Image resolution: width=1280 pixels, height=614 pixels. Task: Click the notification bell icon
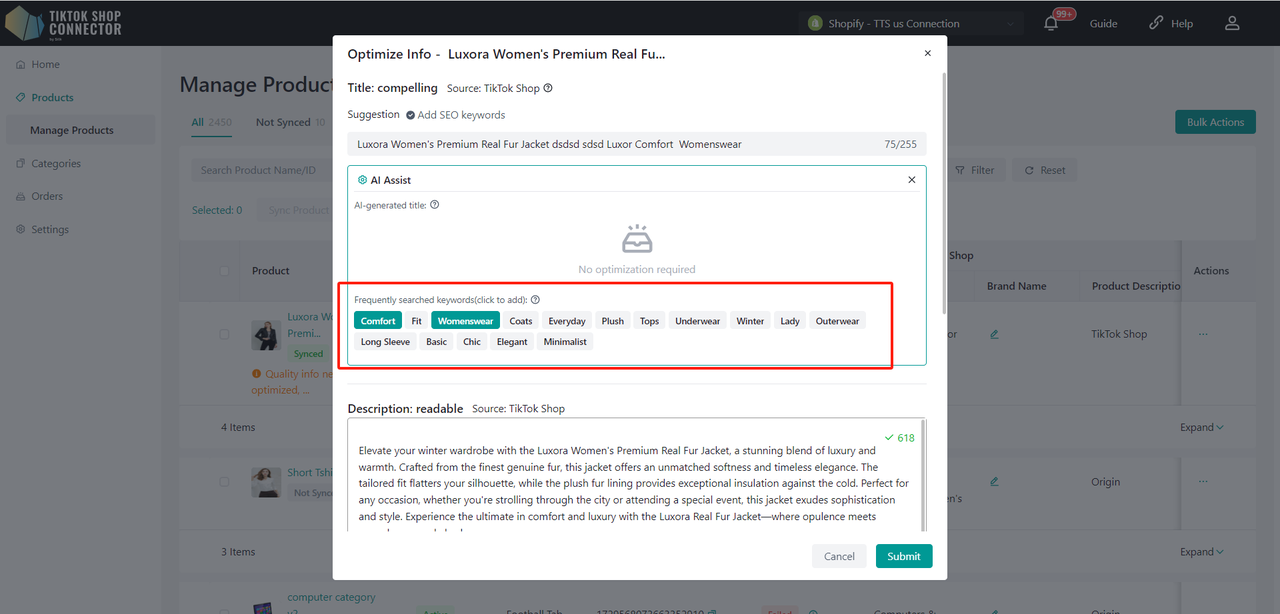1051,24
